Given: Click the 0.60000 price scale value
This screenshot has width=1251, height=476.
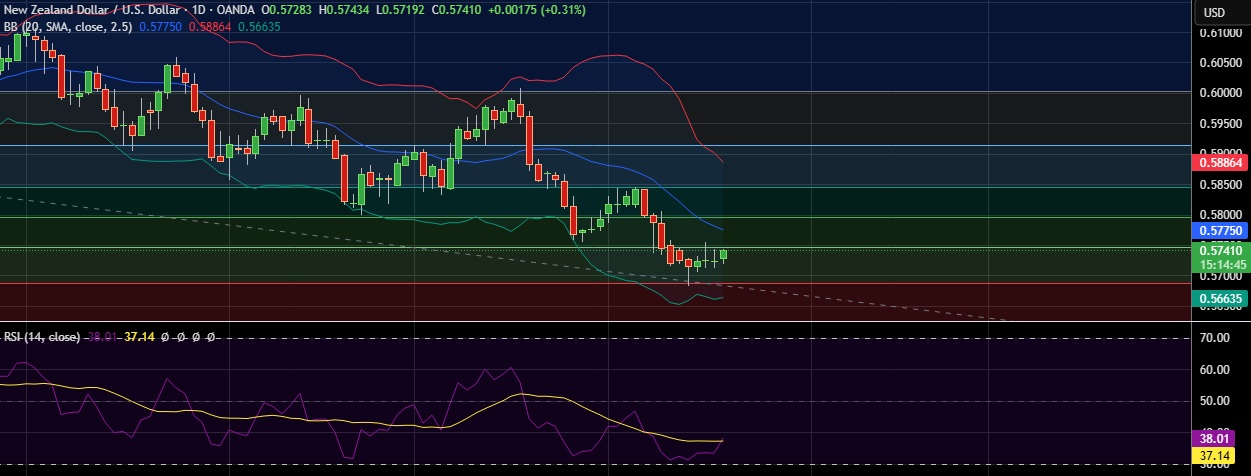Looking at the screenshot, I should [1220, 93].
